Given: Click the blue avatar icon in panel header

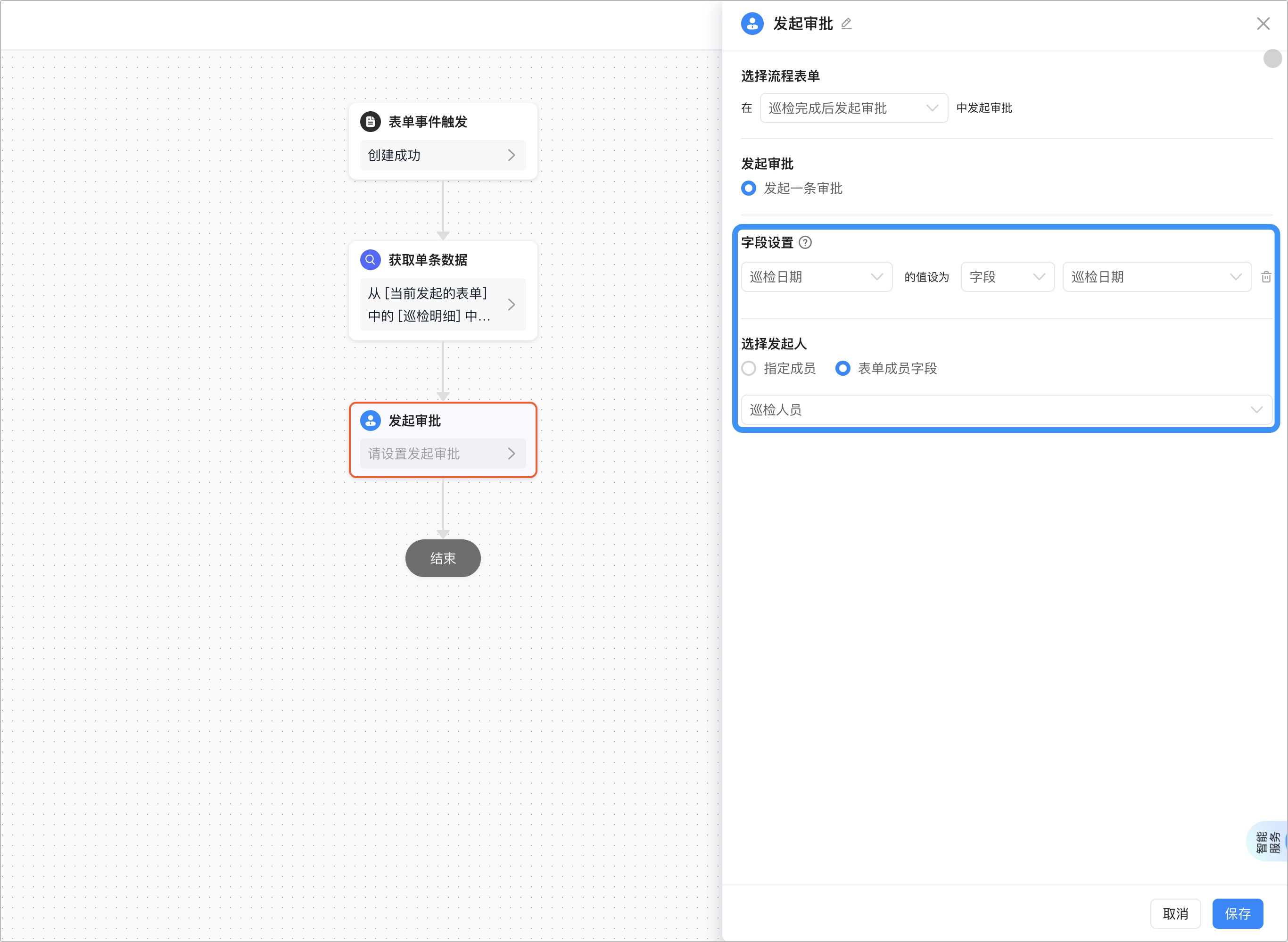Looking at the screenshot, I should coord(752,24).
